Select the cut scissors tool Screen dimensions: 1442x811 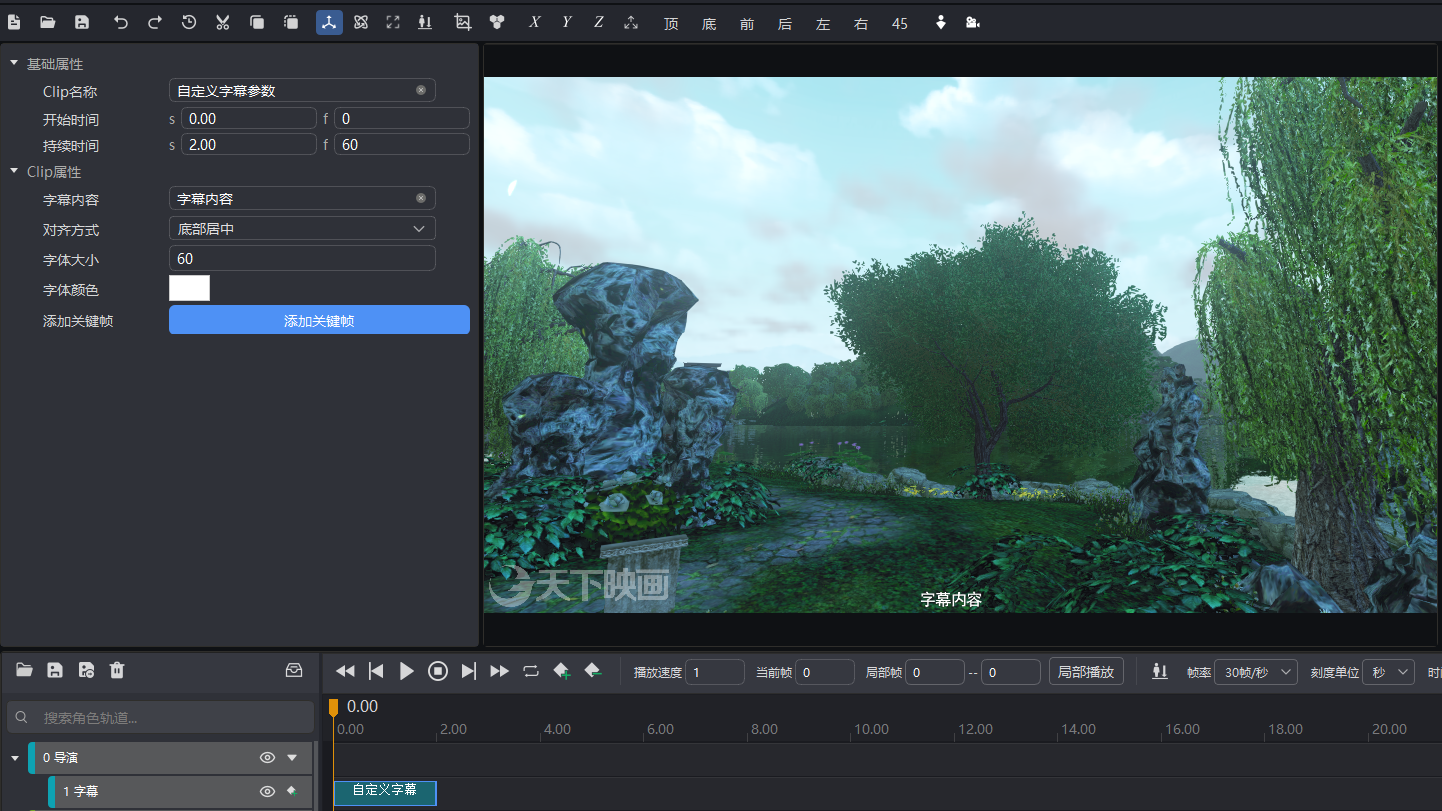[223, 22]
